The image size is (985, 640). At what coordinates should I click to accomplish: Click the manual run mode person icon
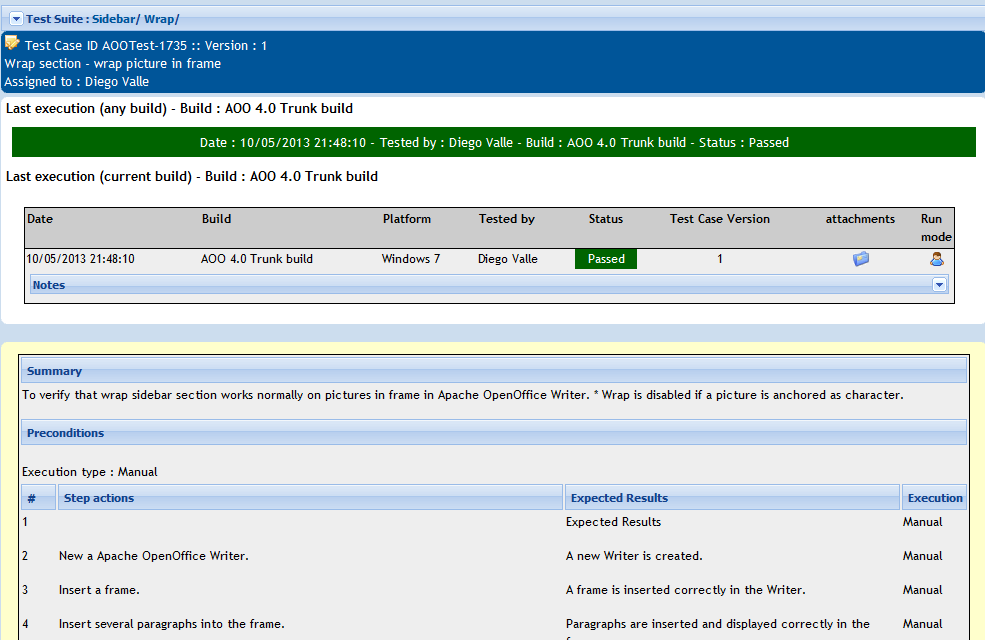(937, 259)
